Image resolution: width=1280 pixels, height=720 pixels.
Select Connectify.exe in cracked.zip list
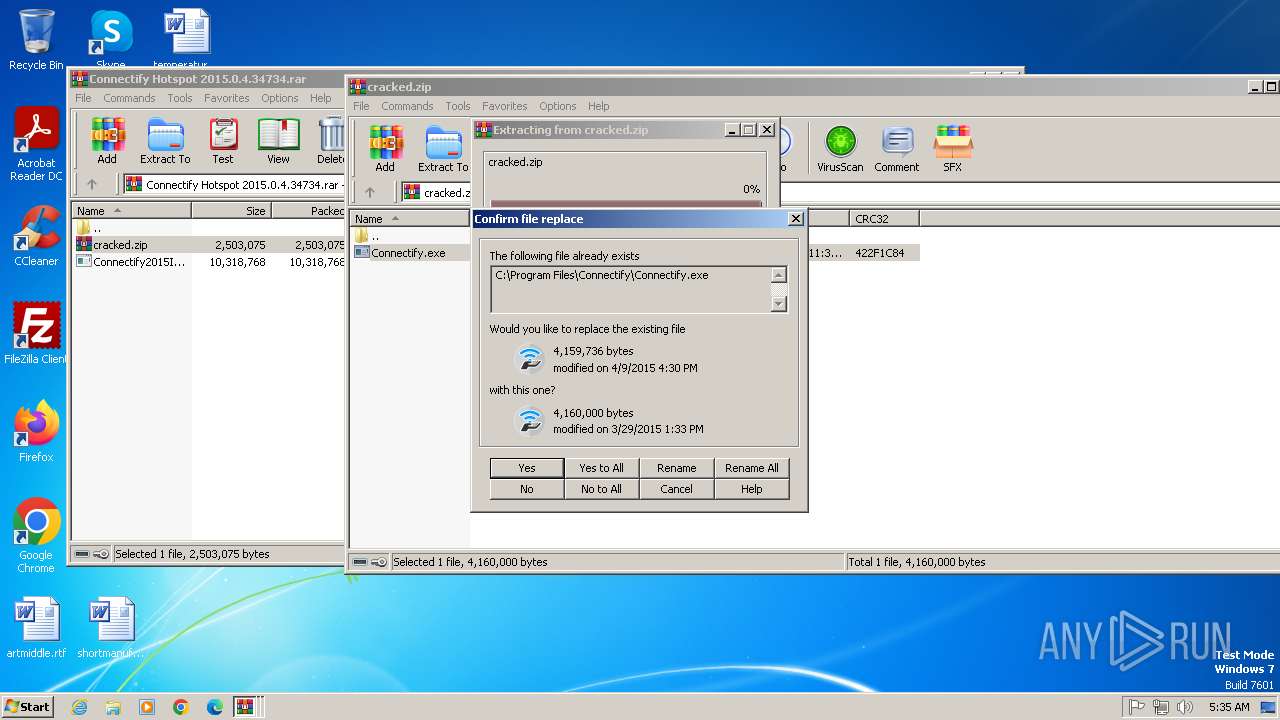coord(408,253)
